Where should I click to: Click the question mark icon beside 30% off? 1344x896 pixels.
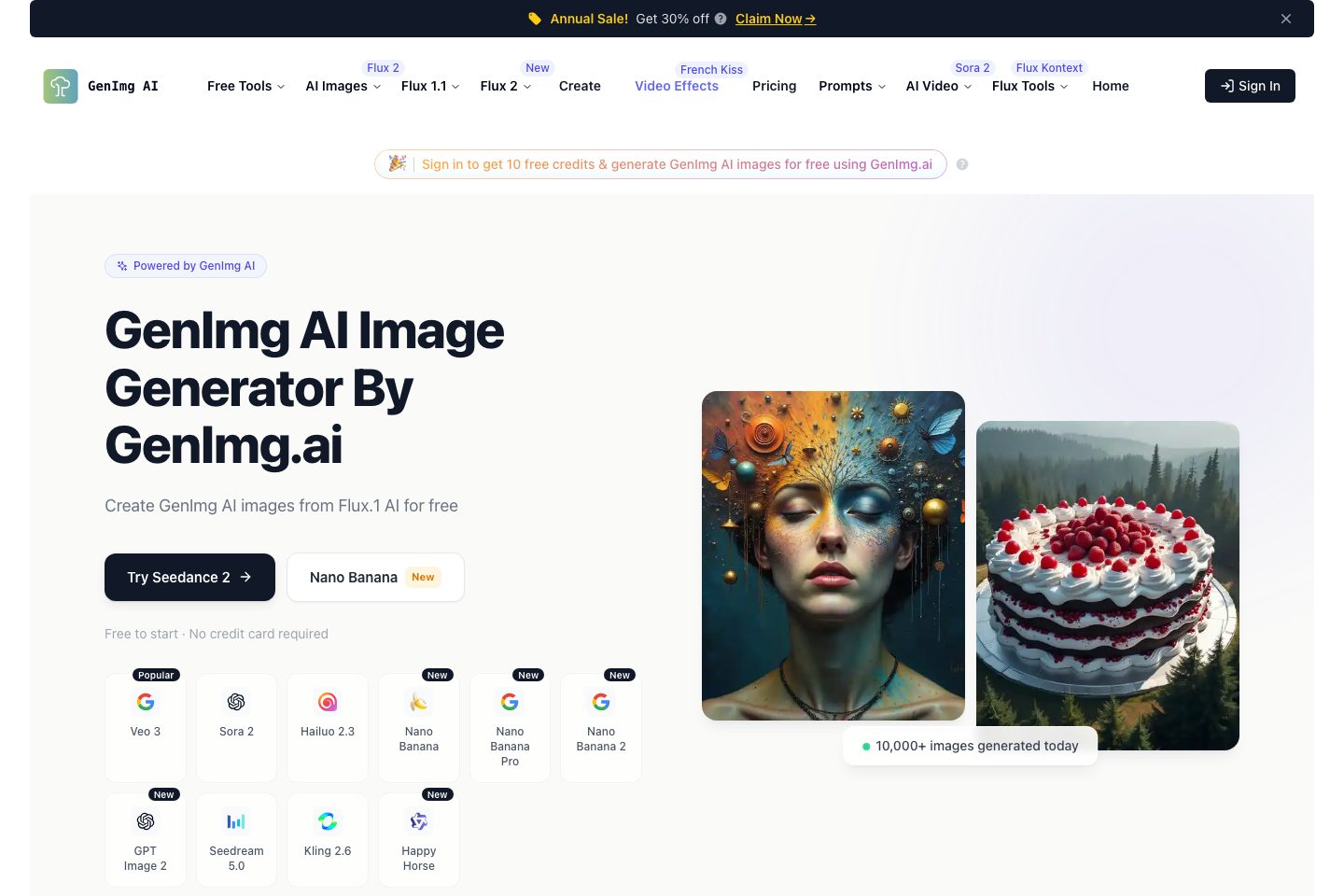tap(721, 19)
